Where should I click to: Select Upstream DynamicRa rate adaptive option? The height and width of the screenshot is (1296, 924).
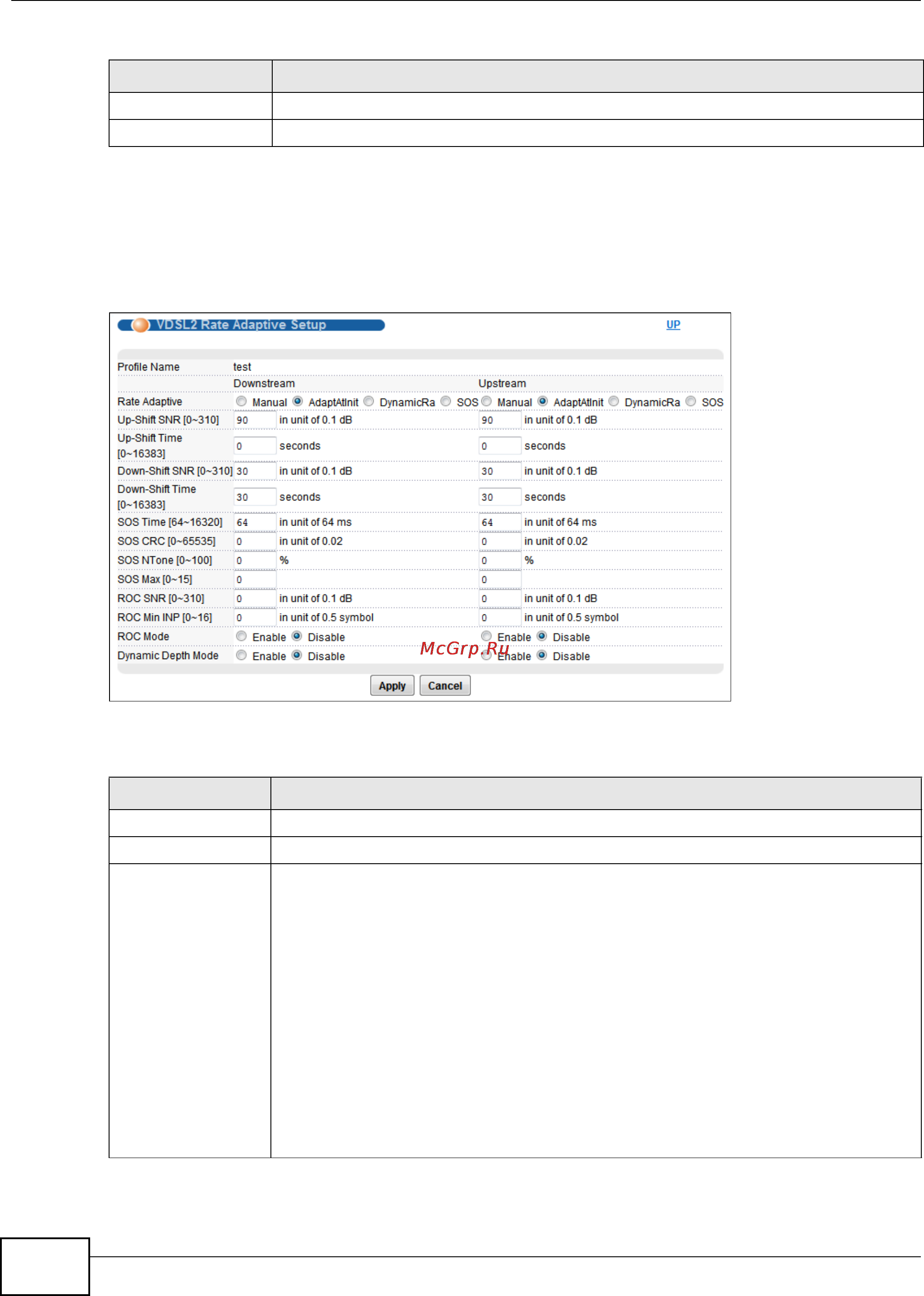(614, 402)
